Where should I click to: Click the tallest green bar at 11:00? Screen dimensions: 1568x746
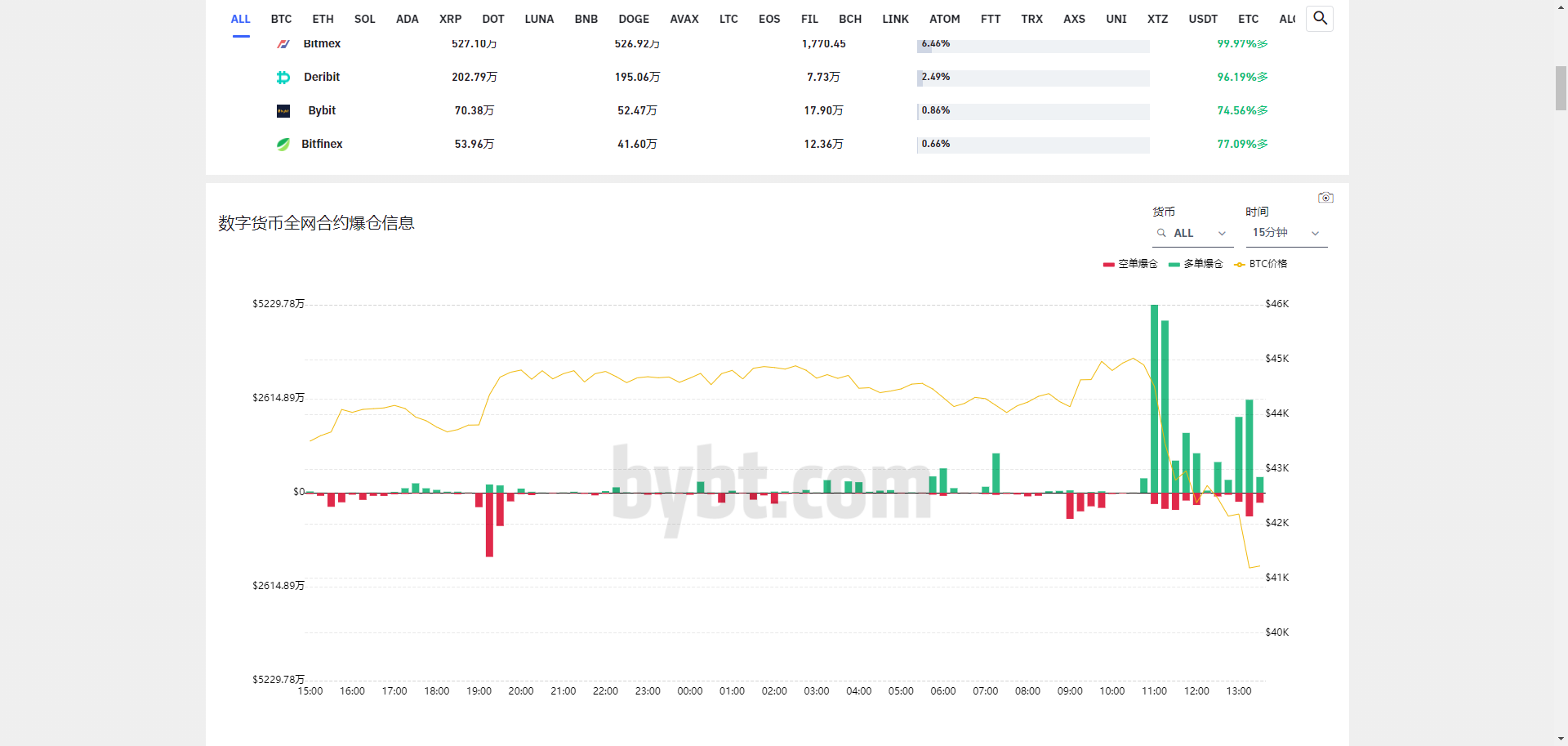tap(1155, 399)
